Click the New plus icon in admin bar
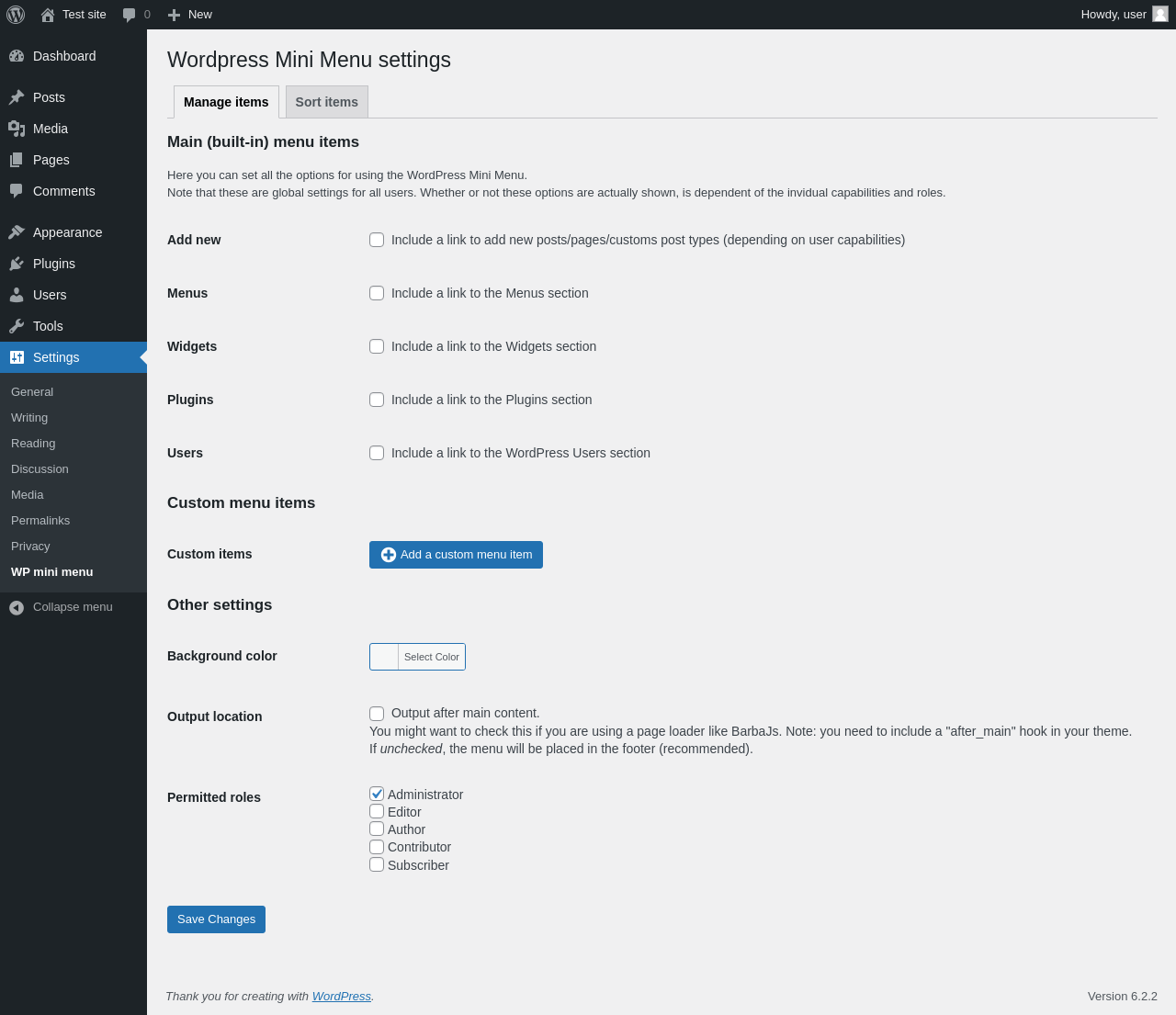Image resolution: width=1176 pixels, height=1015 pixels. pyautogui.click(x=174, y=15)
